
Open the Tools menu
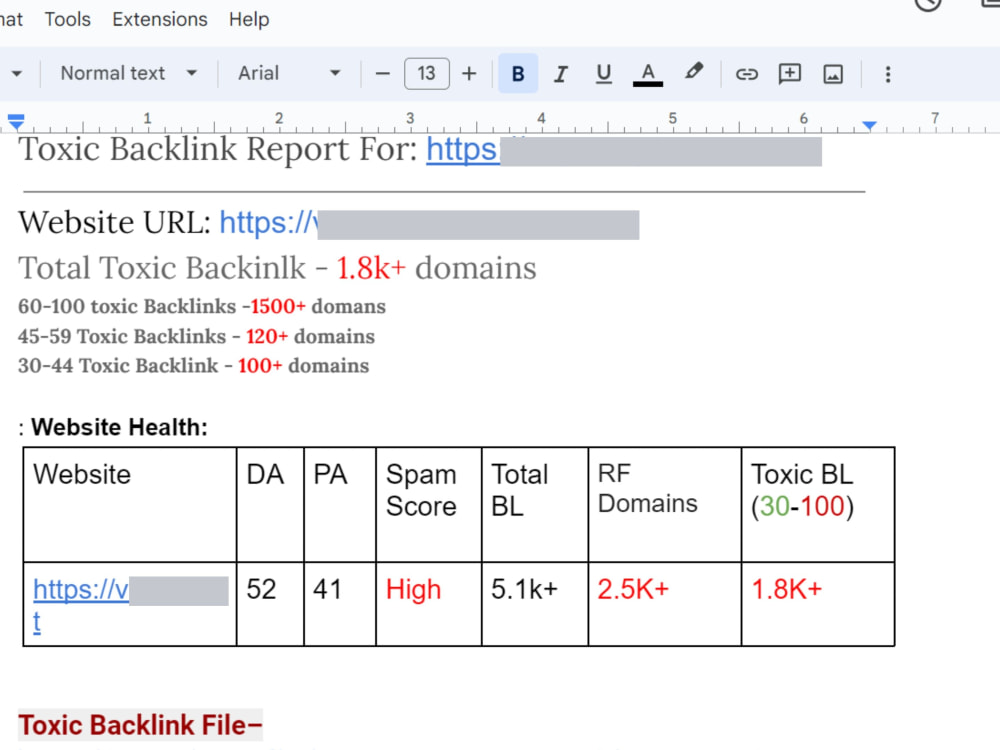click(68, 19)
